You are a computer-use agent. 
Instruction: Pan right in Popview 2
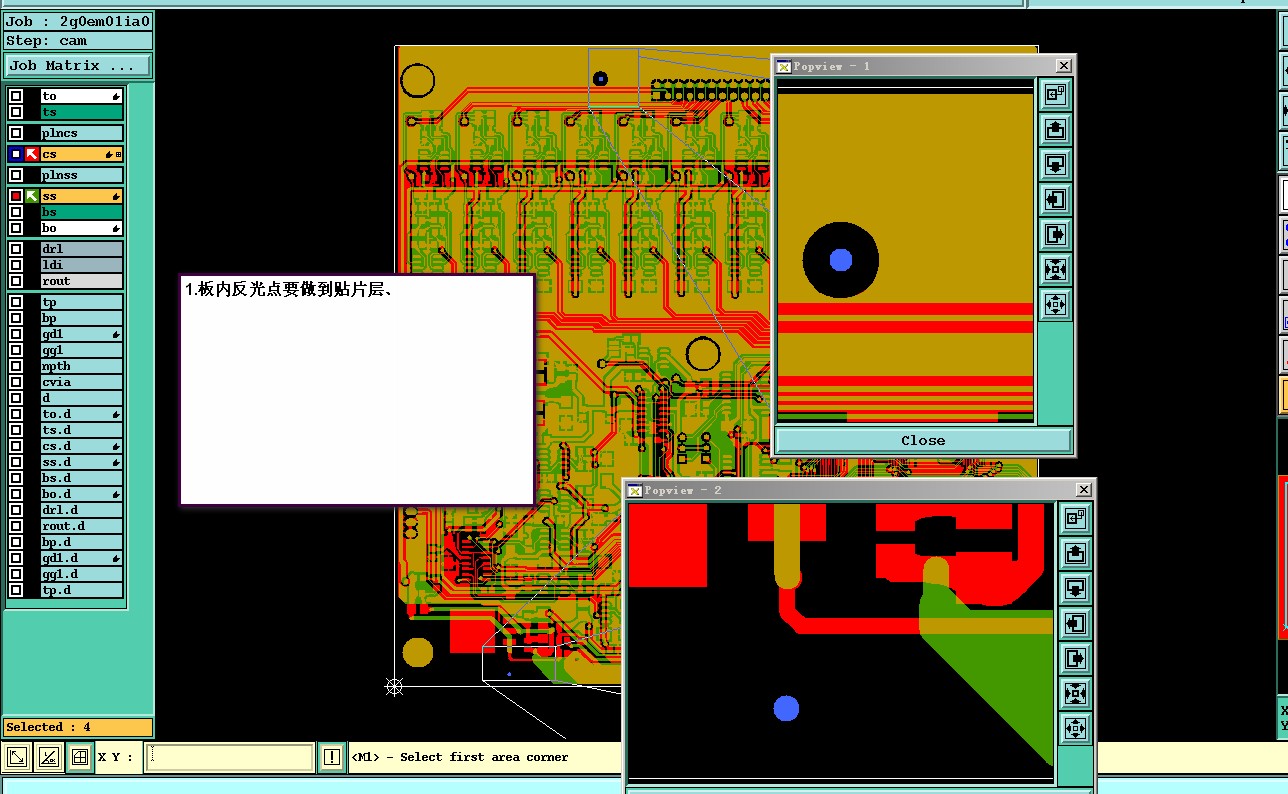pyautogui.click(x=1075, y=659)
